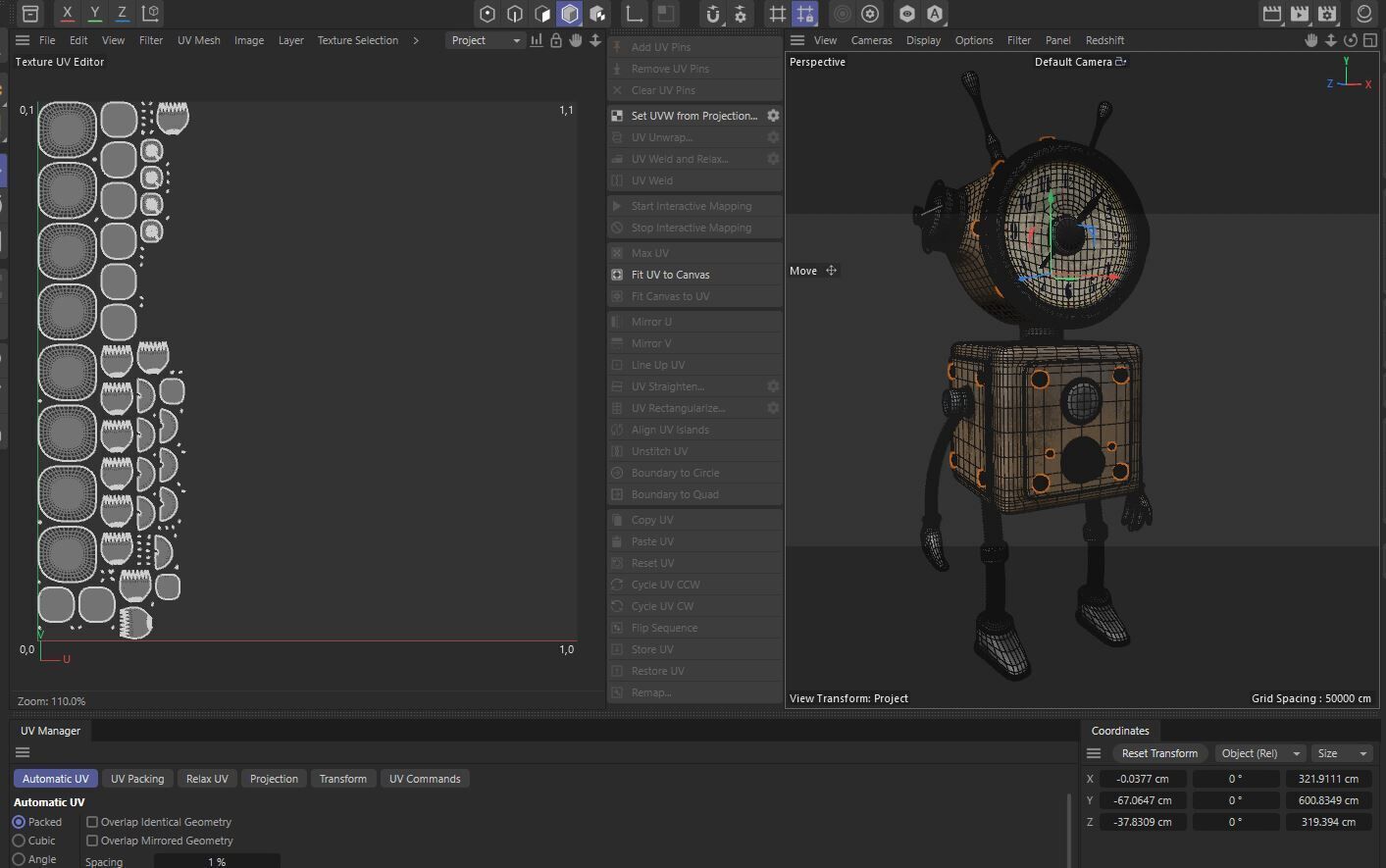Click the Z rotation field 0°
This screenshot has width=1386, height=868.
[1235, 822]
